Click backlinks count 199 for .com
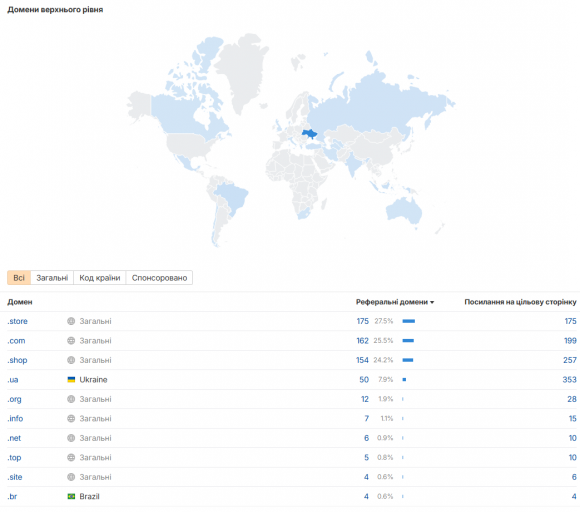The image size is (580, 512). pyautogui.click(x=570, y=341)
